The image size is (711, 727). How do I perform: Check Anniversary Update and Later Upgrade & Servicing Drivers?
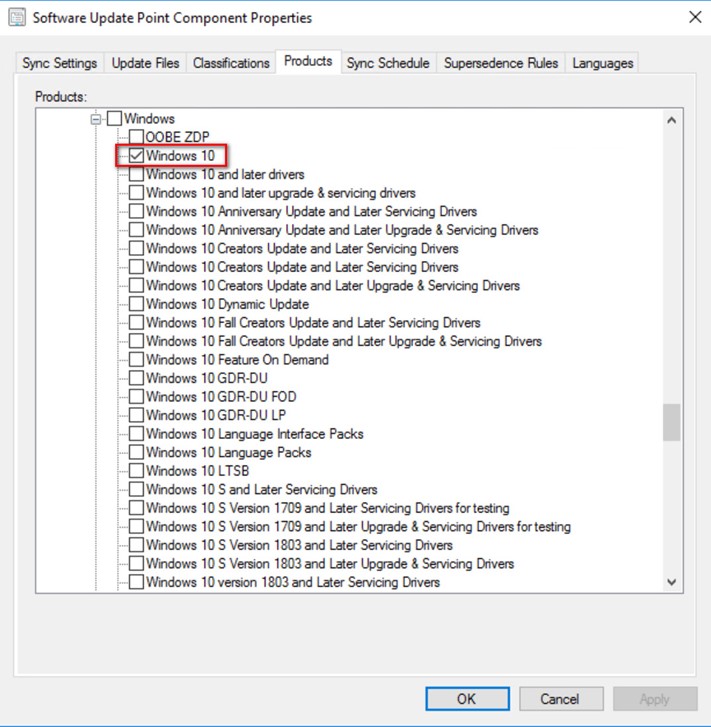pyautogui.click(x=136, y=230)
